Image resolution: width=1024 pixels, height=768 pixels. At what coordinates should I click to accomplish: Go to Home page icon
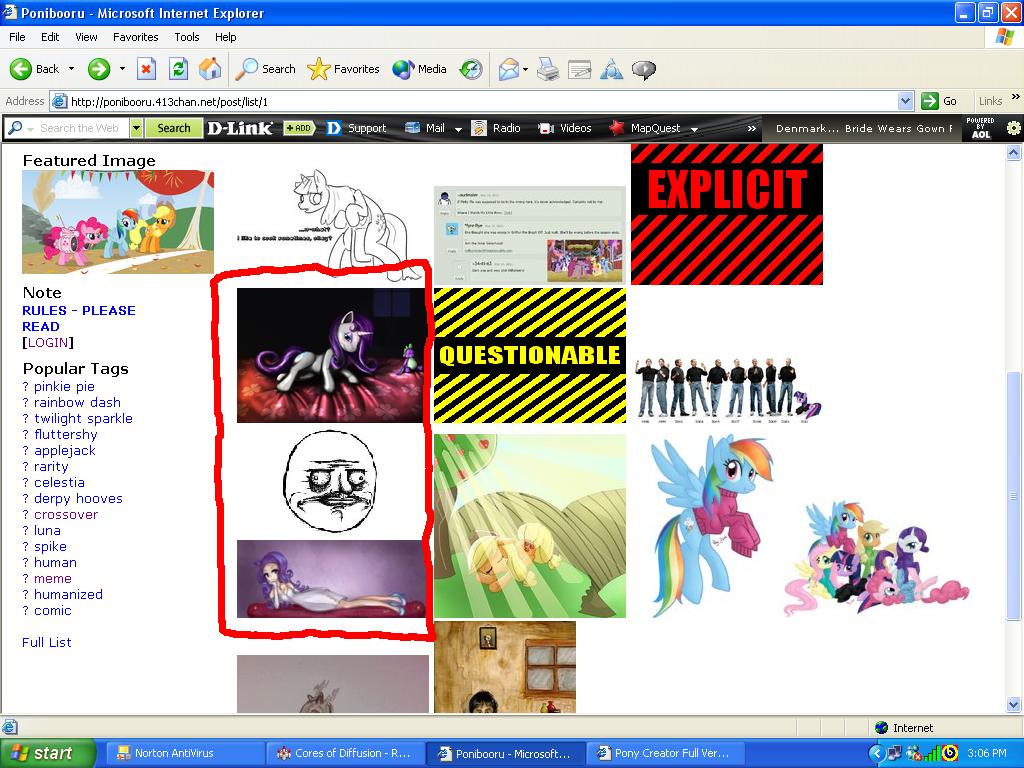coord(210,69)
